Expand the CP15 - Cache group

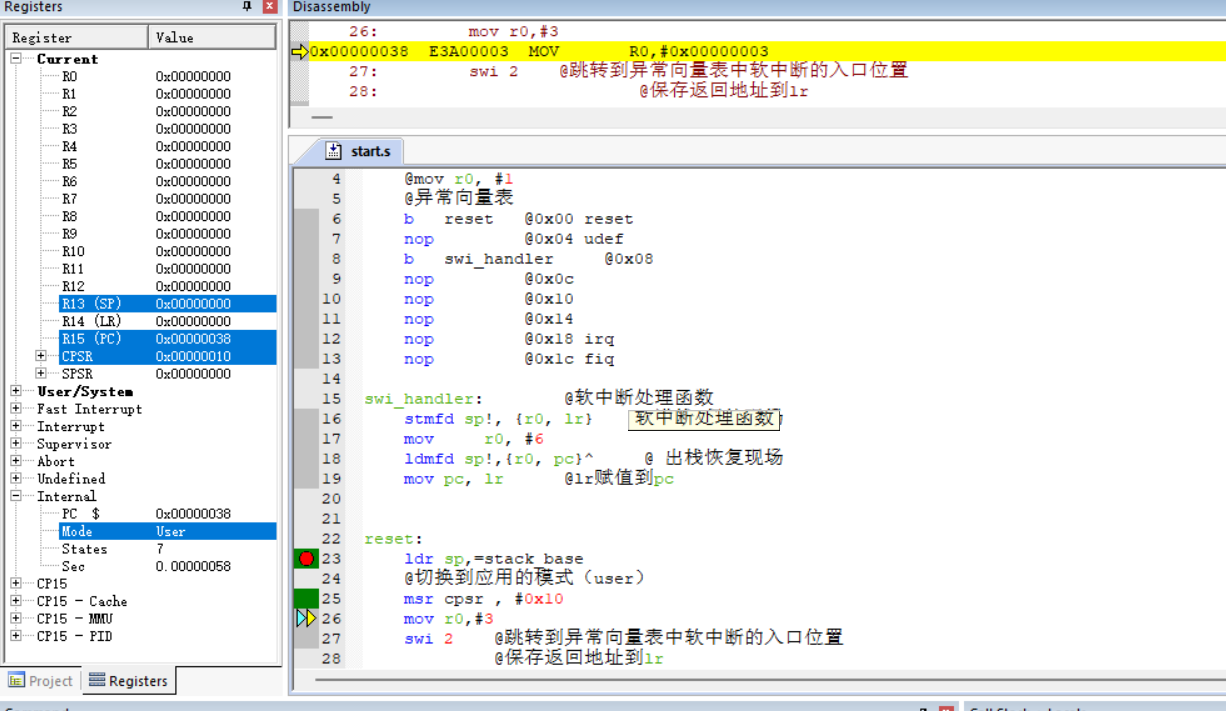click(16, 601)
